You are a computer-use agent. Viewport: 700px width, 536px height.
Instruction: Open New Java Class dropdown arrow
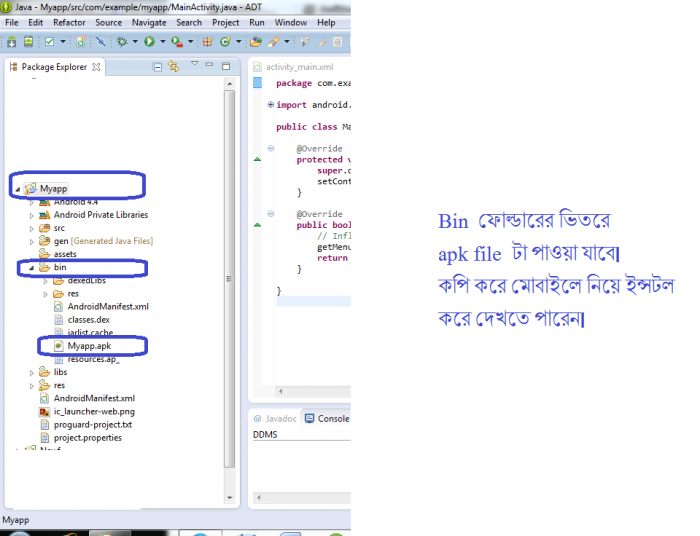tap(238, 42)
